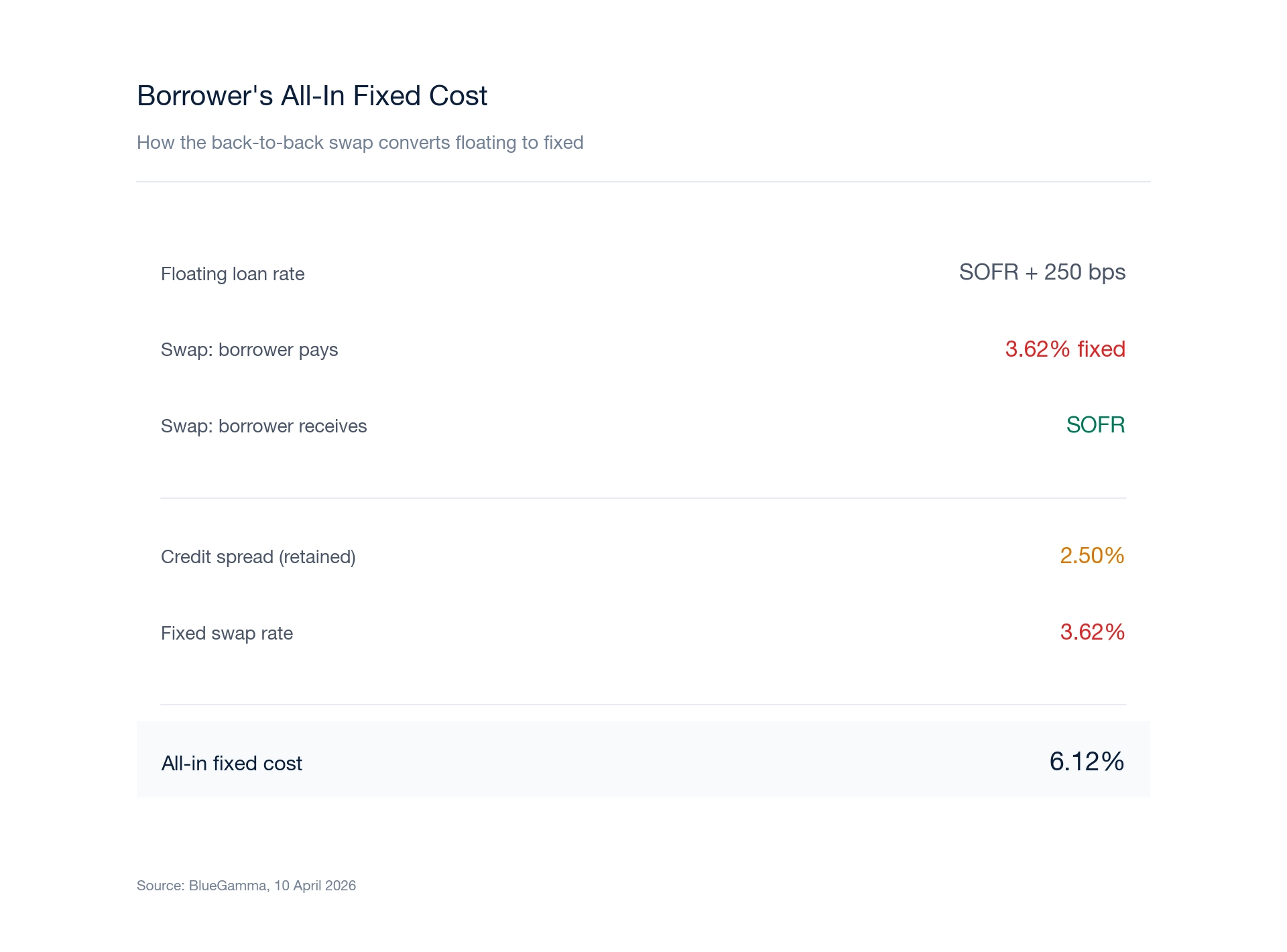Click the "Credit spread (retained)" label
The width and height of the screenshot is (1287, 952).
pyautogui.click(x=259, y=556)
